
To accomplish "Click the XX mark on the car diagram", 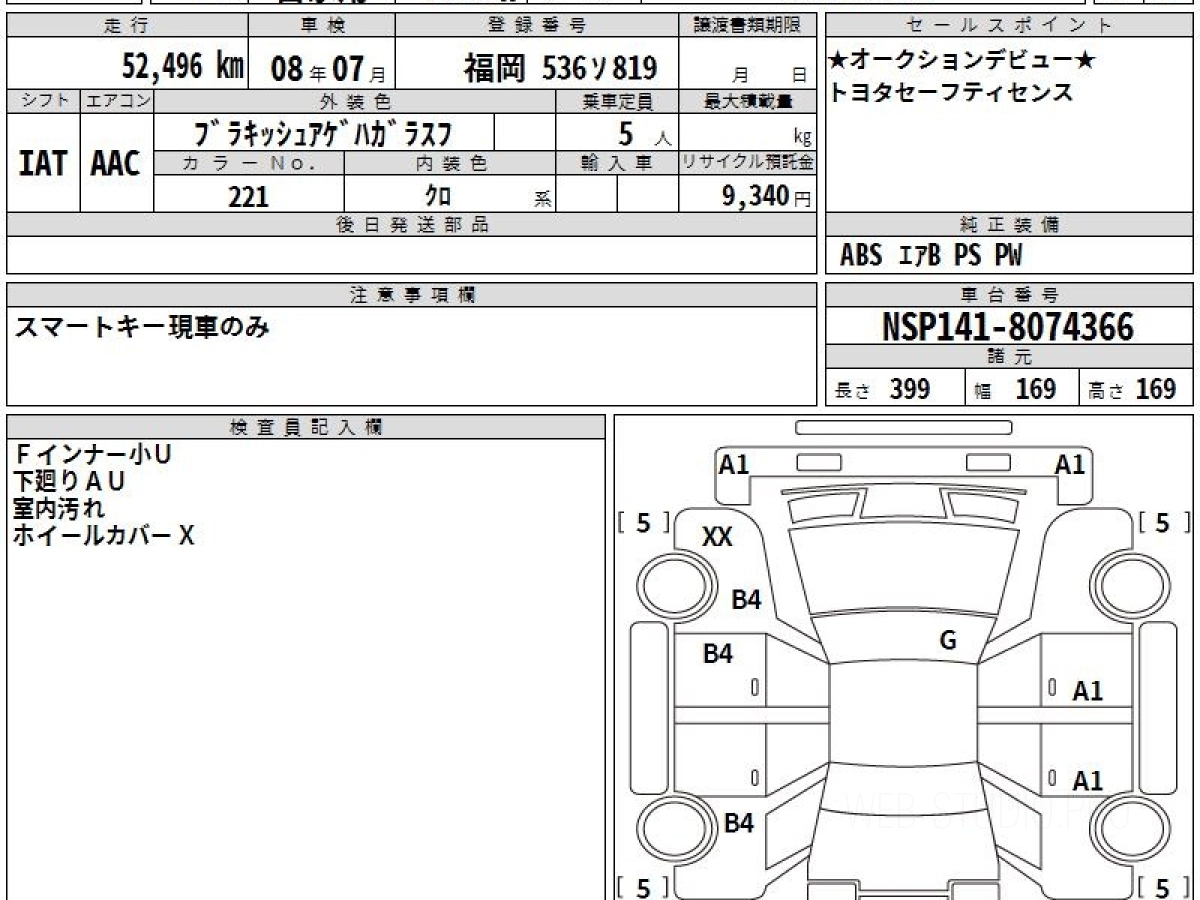I will (717, 537).
